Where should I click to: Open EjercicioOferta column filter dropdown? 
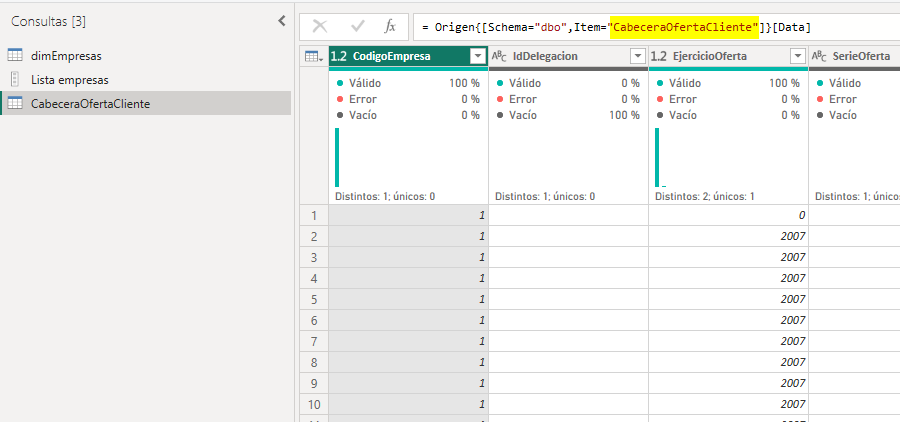point(798,57)
